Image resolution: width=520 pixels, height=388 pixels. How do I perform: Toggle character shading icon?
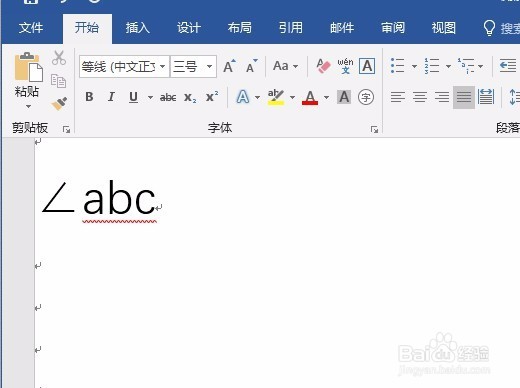(344, 97)
